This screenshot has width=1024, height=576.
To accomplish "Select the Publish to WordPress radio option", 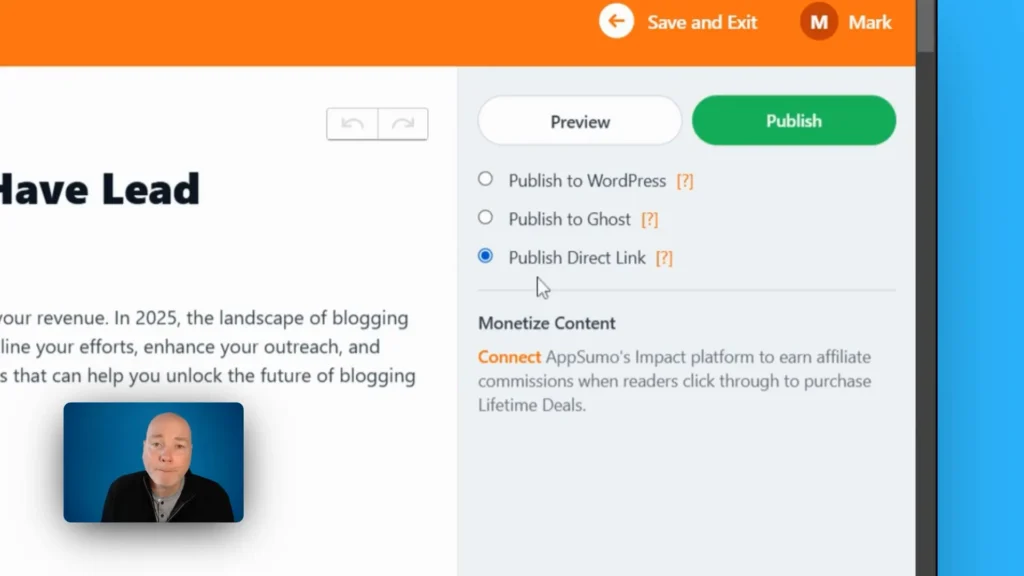I will tap(485, 179).
